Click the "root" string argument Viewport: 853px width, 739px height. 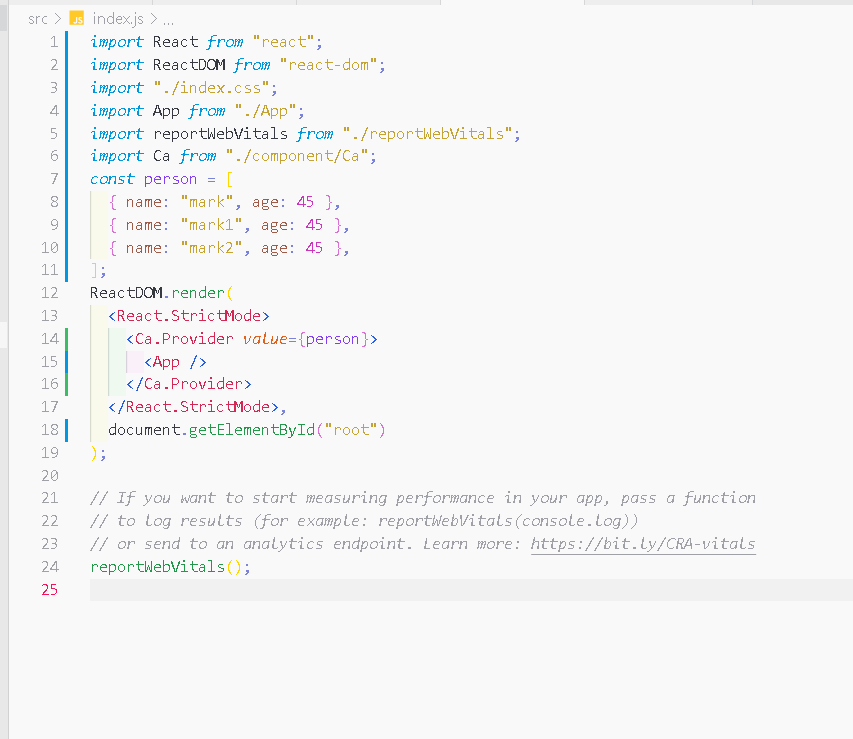pos(351,430)
